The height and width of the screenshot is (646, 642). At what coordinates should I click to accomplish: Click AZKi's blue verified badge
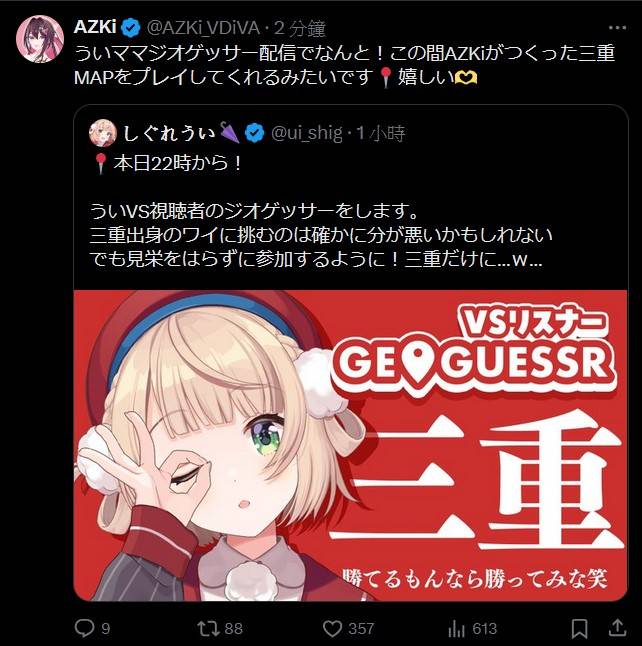[x=131, y=28]
